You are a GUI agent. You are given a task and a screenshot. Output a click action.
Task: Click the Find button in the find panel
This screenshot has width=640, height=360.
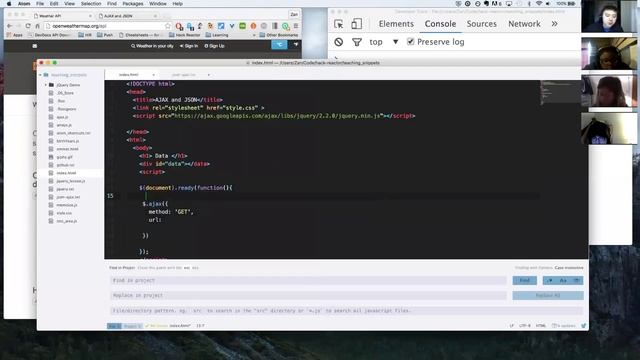524,280
